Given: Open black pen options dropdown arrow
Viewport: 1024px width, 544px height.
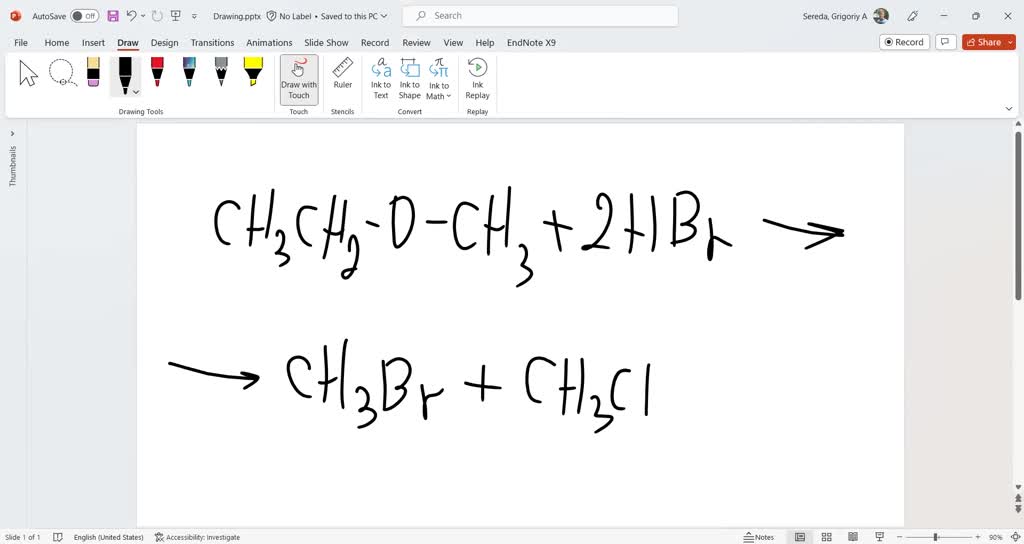Looking at the screenshot, I should [135, 92].
